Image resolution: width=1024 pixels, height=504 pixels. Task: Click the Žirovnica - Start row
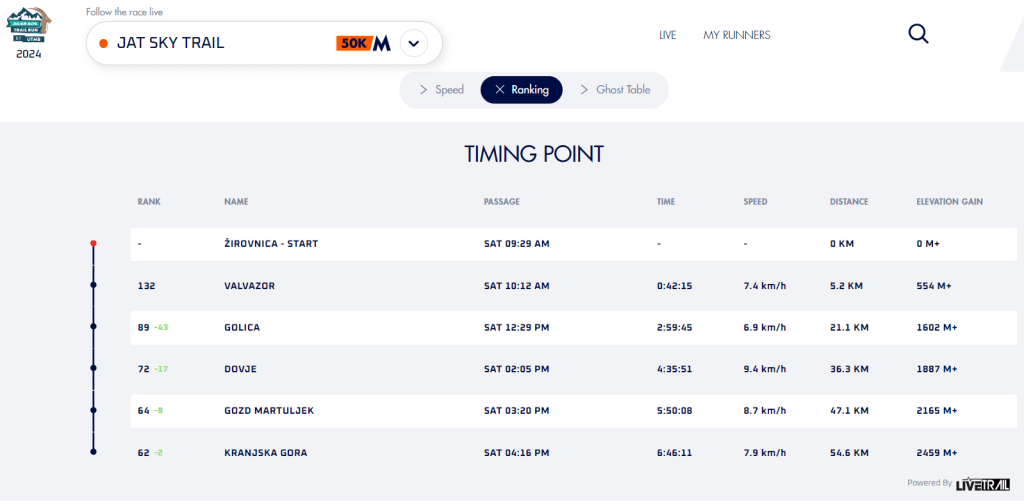pos(573,243)
